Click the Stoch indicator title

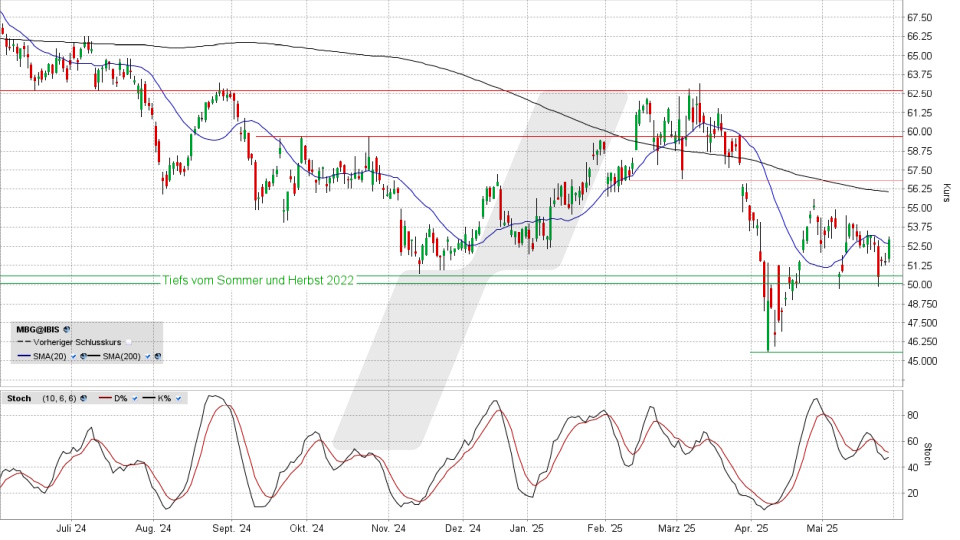coord(21,399)
